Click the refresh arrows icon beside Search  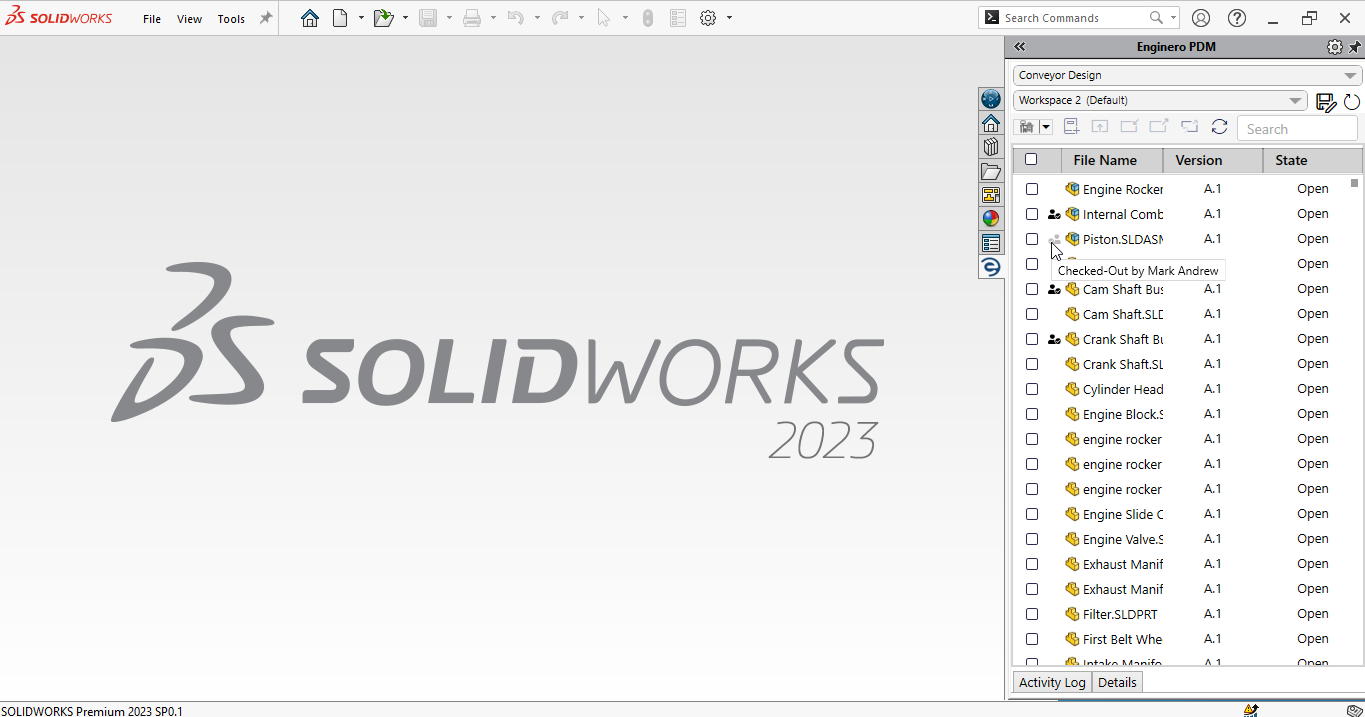1219,127
